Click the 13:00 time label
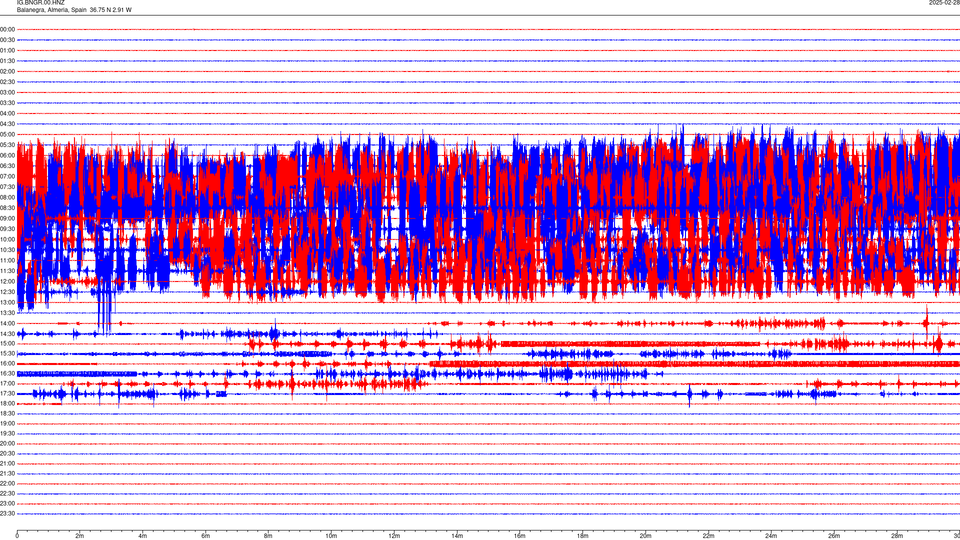Screen dimensions: 960x540 pos(7,302)
